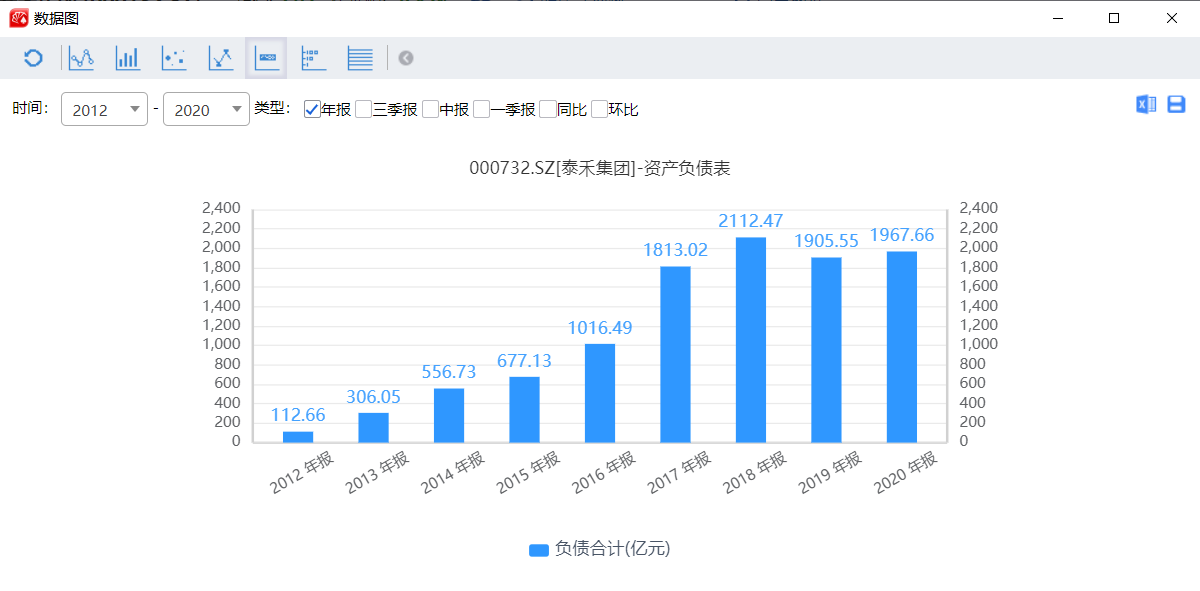Switch to scatter chart view
1200x591 pixels.
tap(174, 58)
